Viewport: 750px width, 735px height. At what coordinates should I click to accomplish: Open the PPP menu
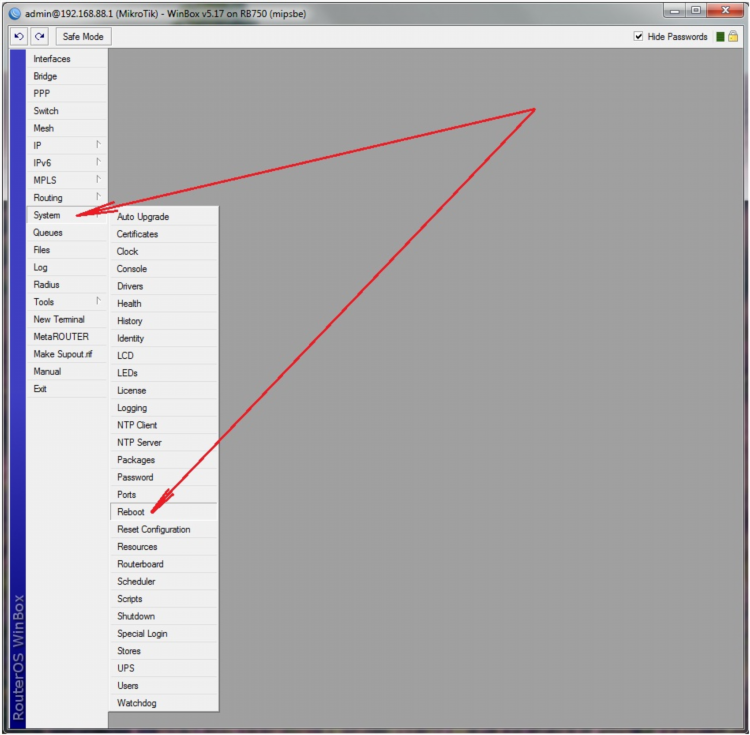click(66, 93)
